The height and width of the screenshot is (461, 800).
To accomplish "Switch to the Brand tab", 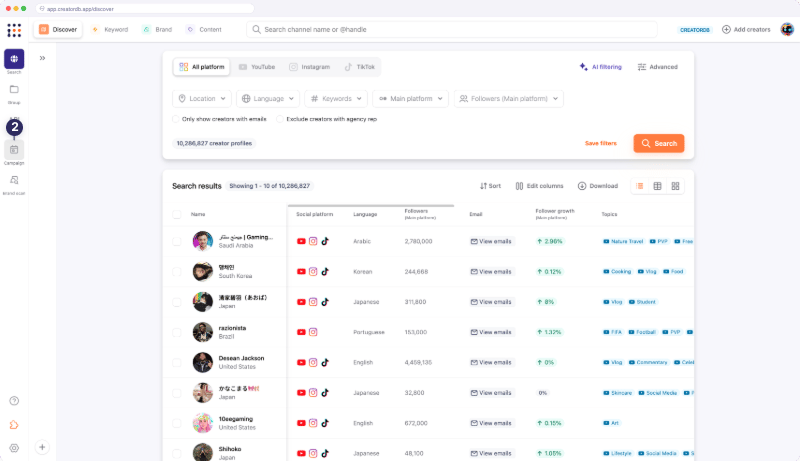I will click(x=158, y=30).
